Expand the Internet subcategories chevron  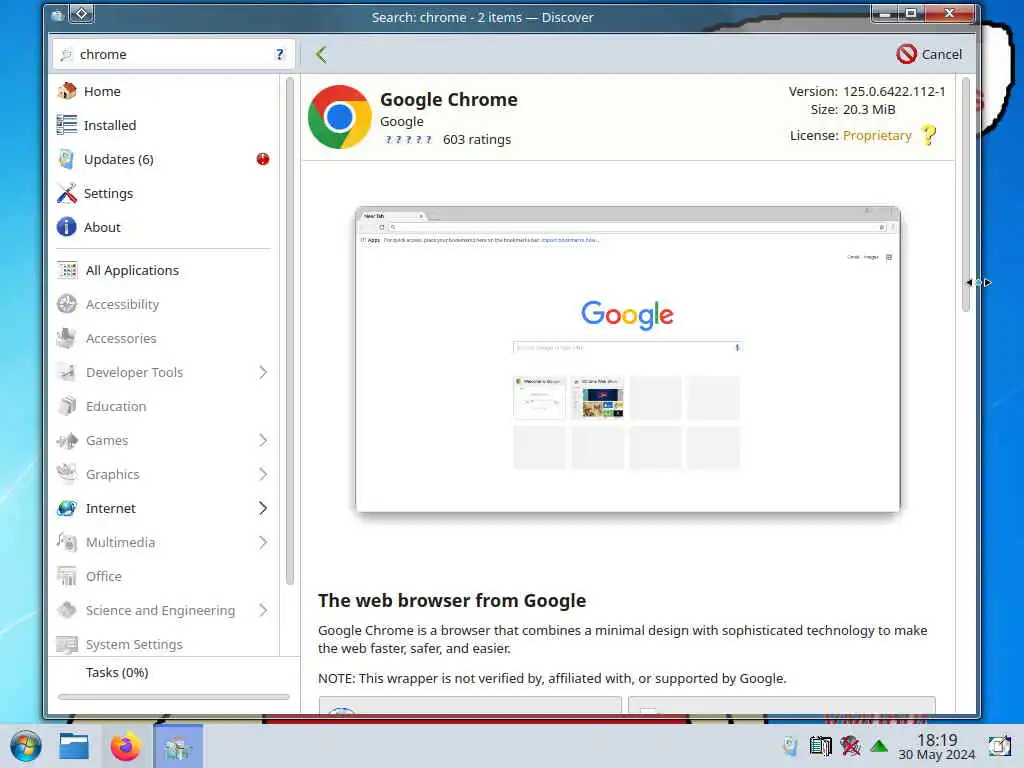[263, 507]
